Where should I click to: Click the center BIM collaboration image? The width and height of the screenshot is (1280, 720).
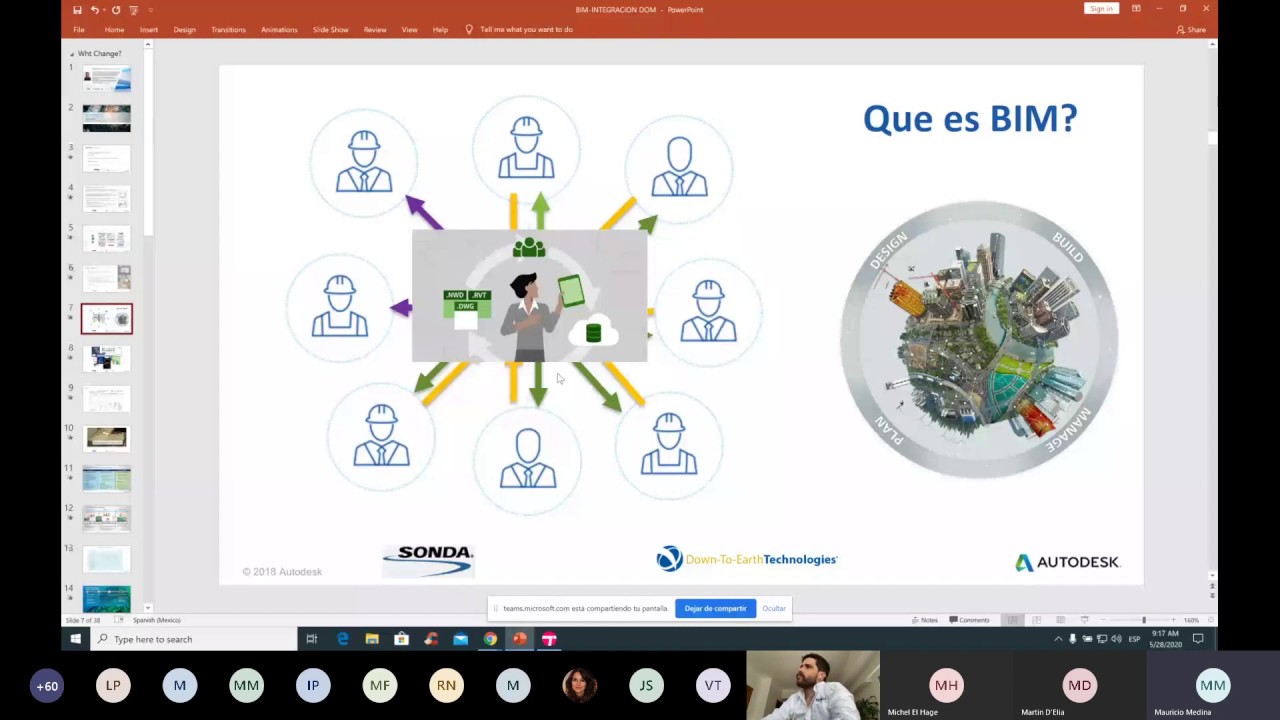[529, 296]
